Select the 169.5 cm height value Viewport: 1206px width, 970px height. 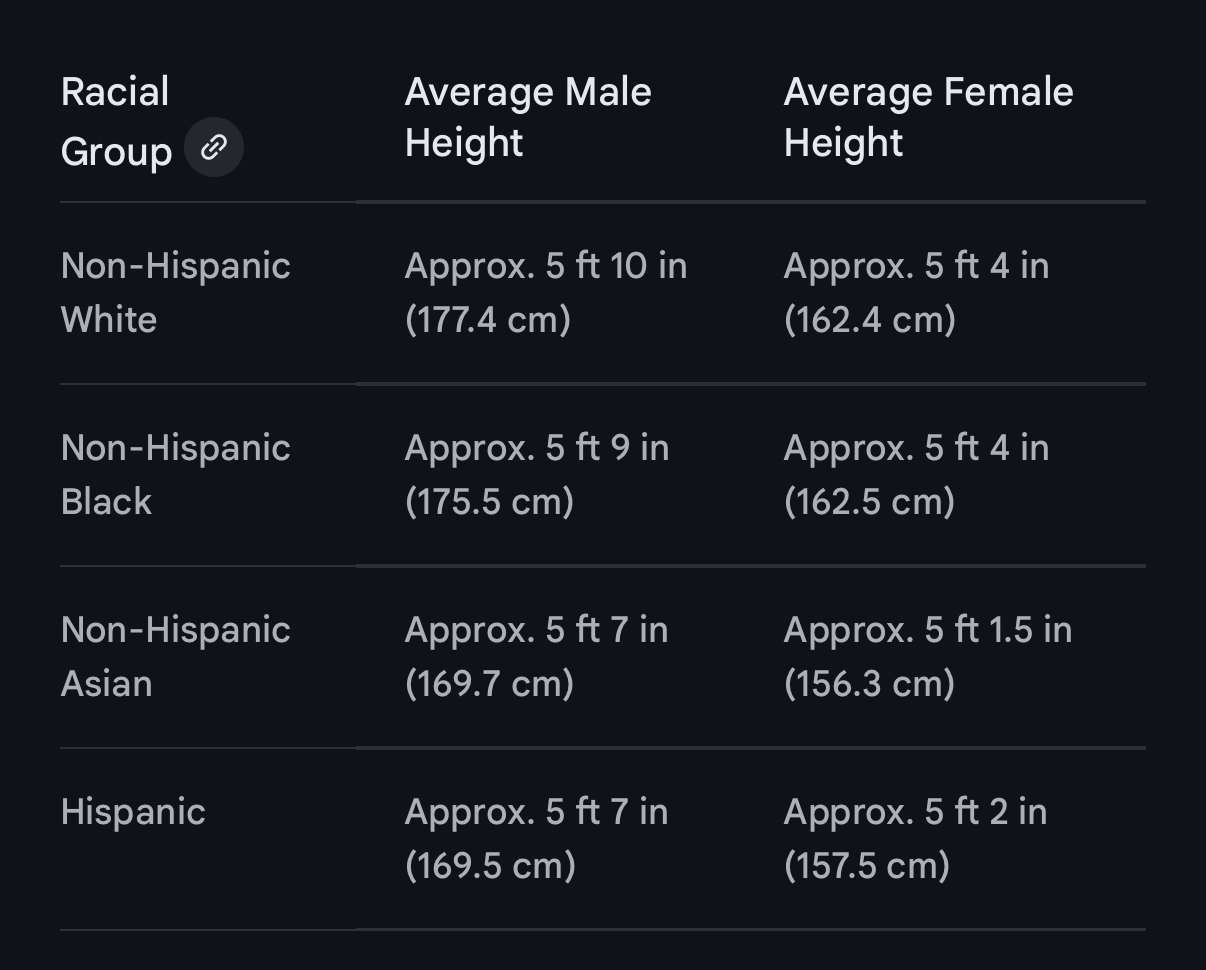pyautogui.click(x=490, y=867)
